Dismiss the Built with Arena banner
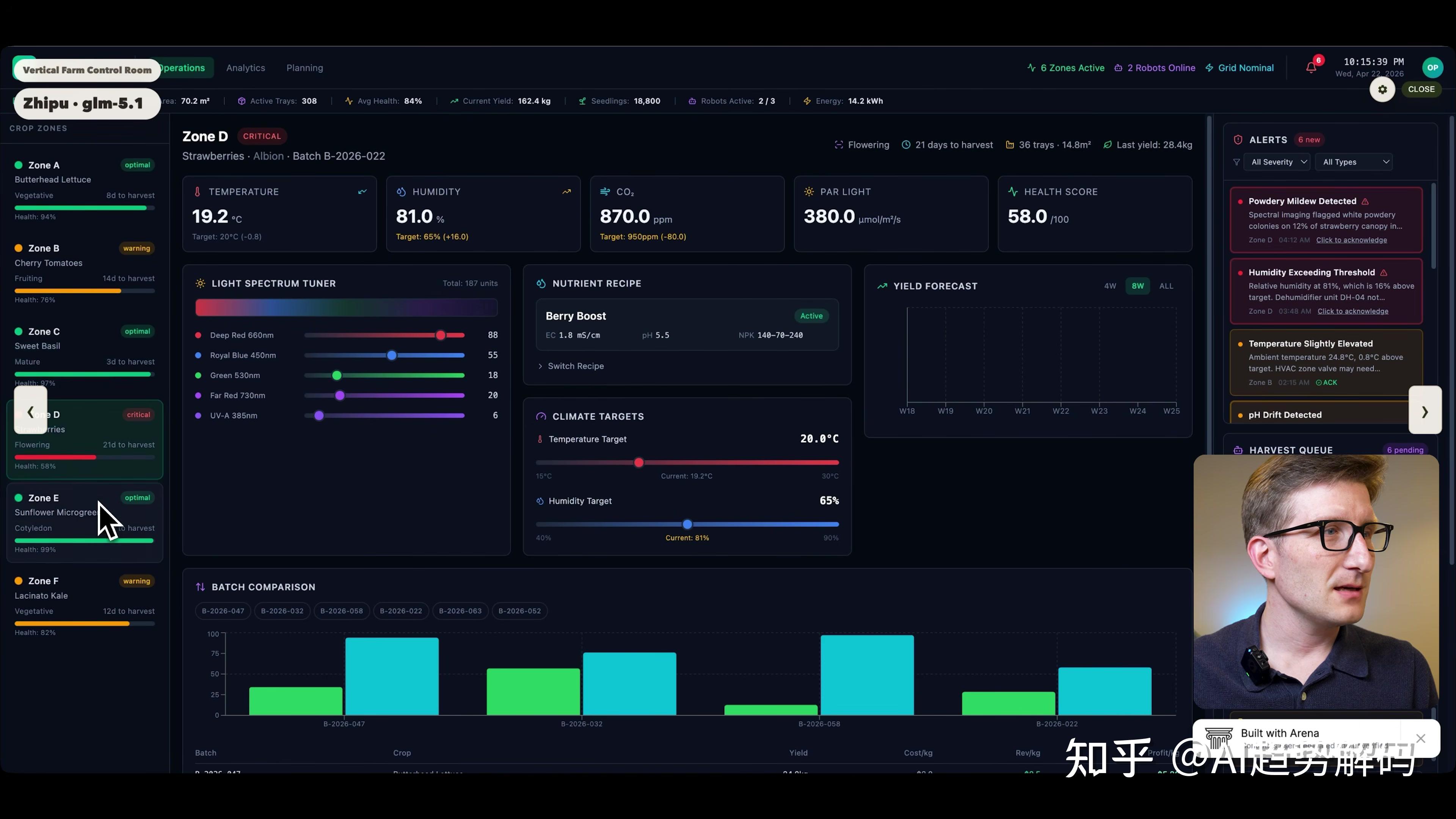Screen dimensions: 1456x819 pyautogui.click(x=1420, y=738)
